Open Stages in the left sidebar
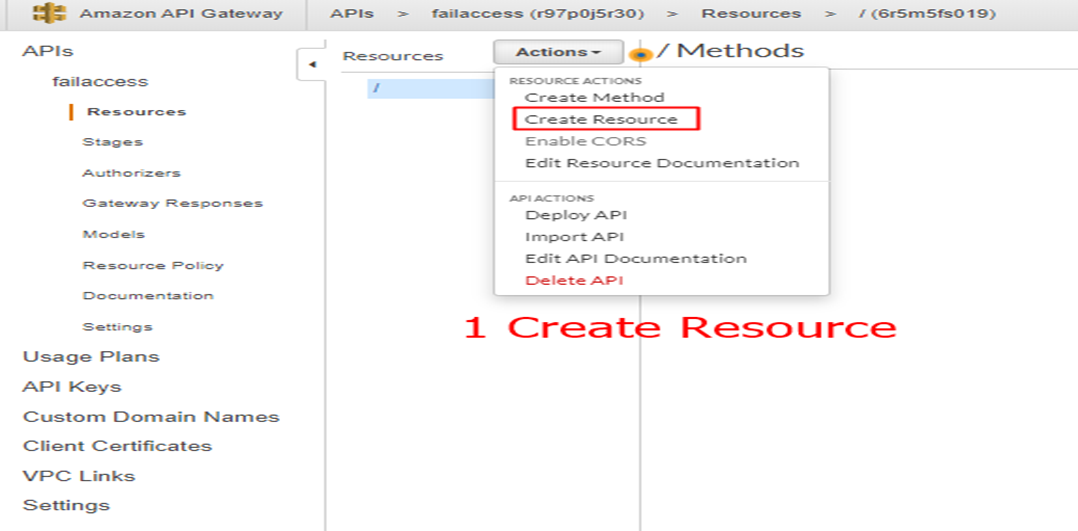The image size is (1078, 531). pos(112,142)
